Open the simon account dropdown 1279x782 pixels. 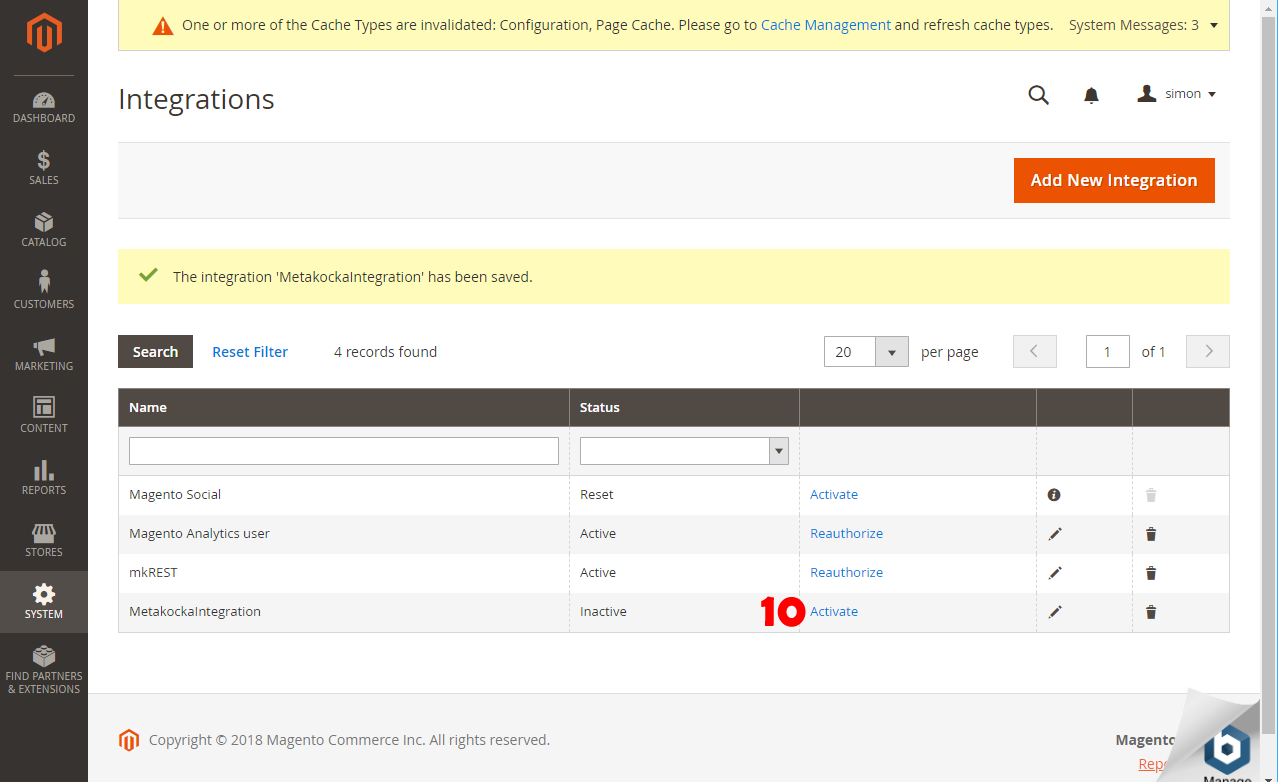point(1177,94)
